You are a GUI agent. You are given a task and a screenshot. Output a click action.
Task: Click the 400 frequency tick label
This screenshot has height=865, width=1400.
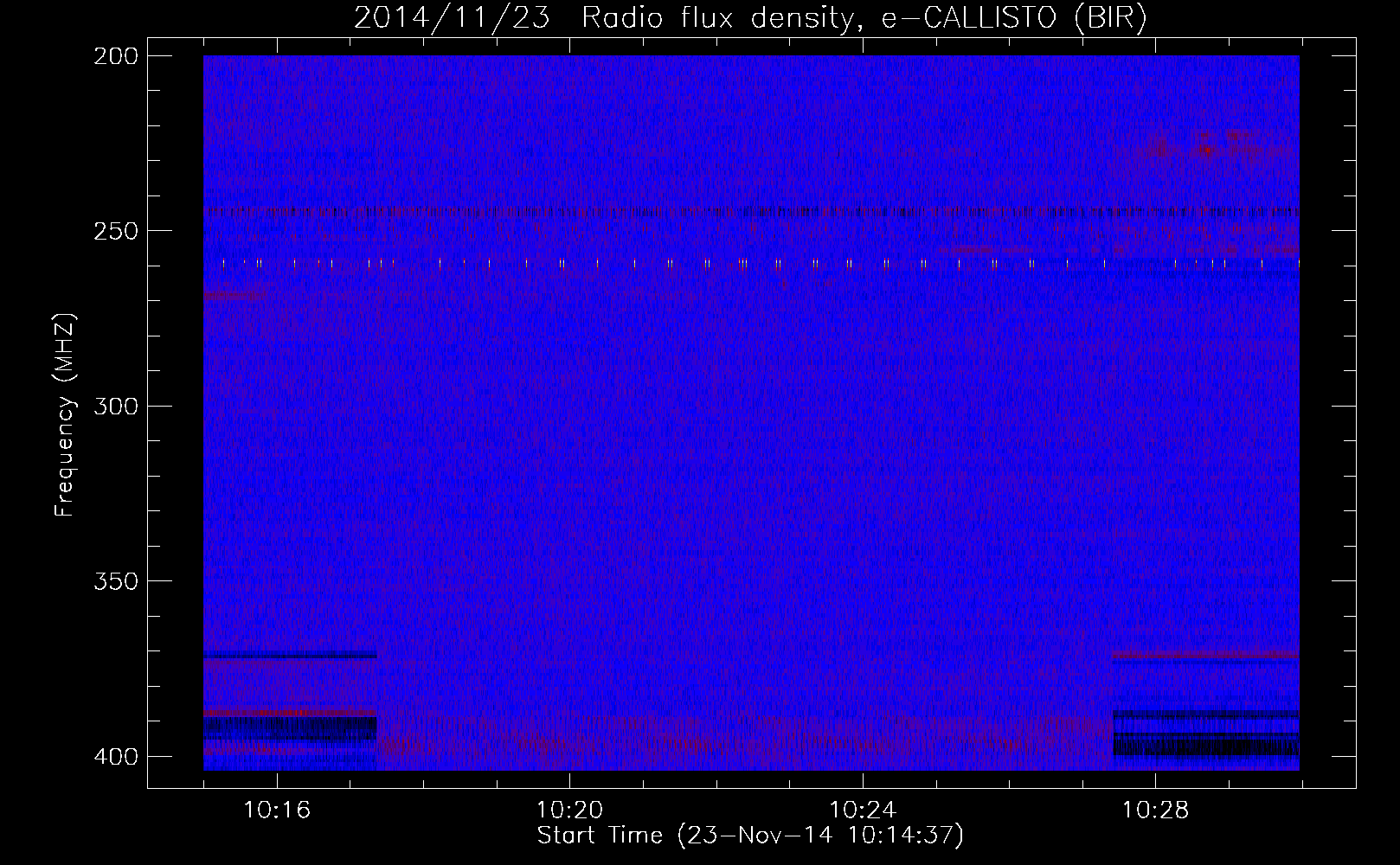point(115,756)
